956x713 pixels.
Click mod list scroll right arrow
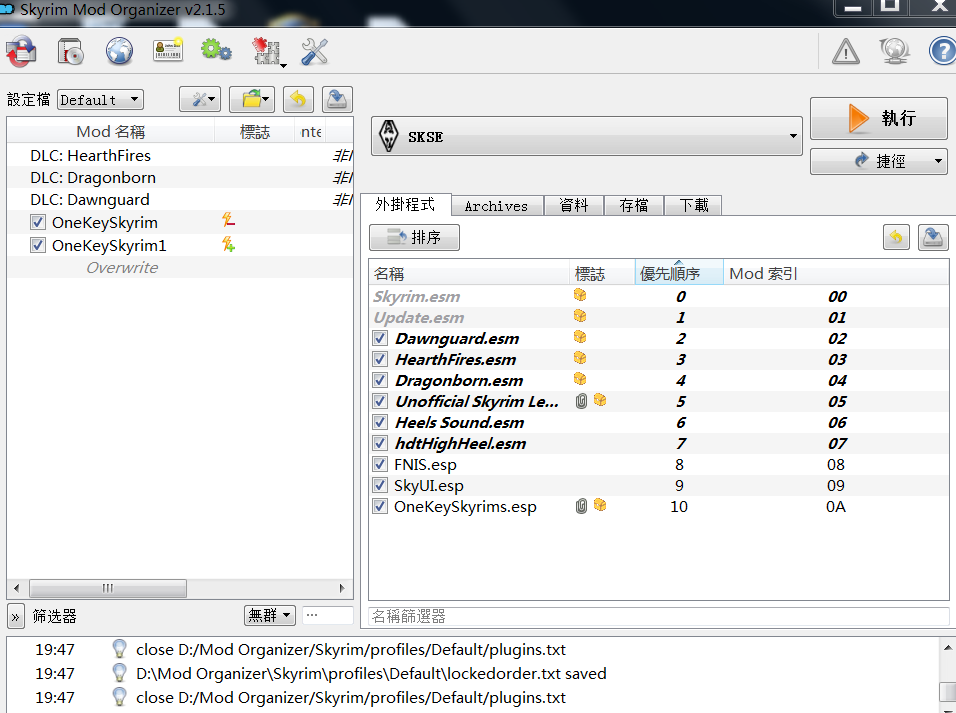click(342, 588)
